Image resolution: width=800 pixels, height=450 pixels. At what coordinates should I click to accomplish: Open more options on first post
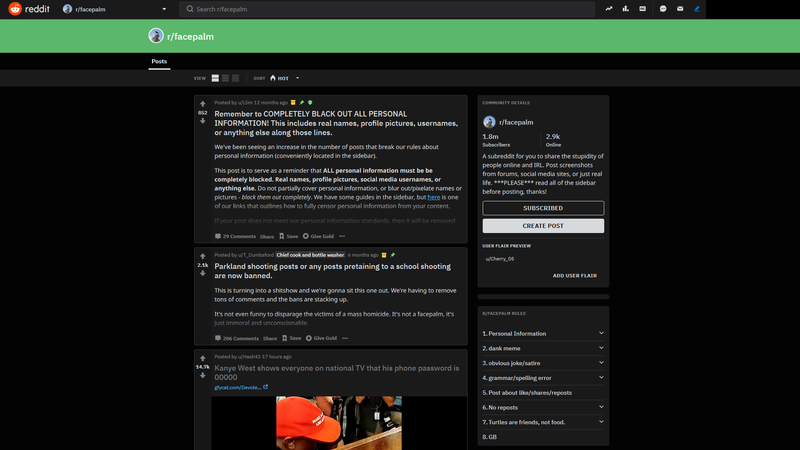click(x=342, y=236)
